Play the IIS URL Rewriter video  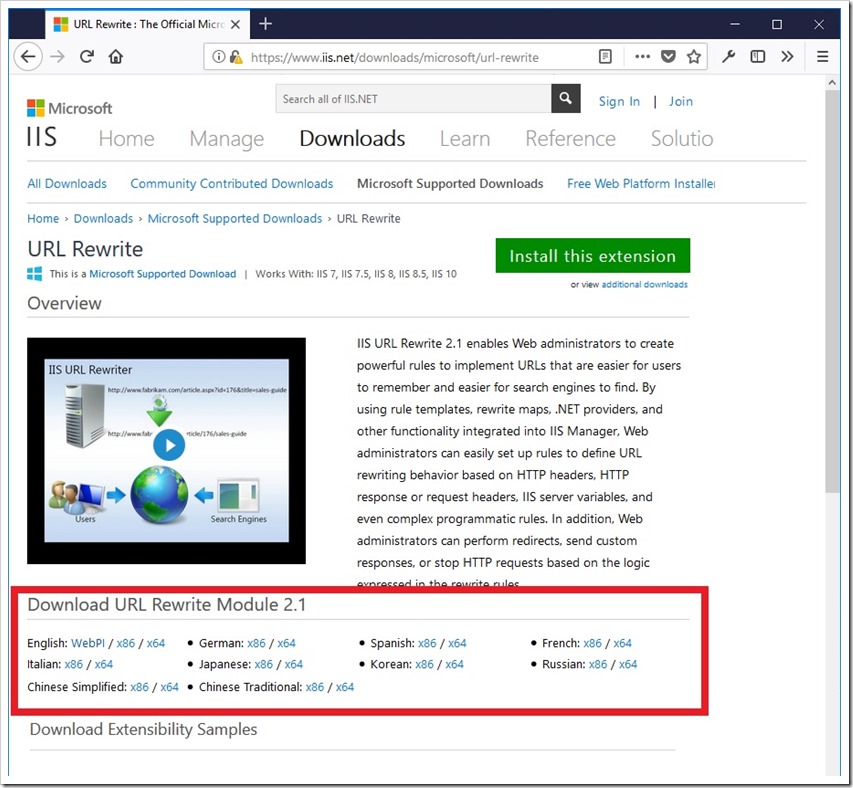[169, 445]
